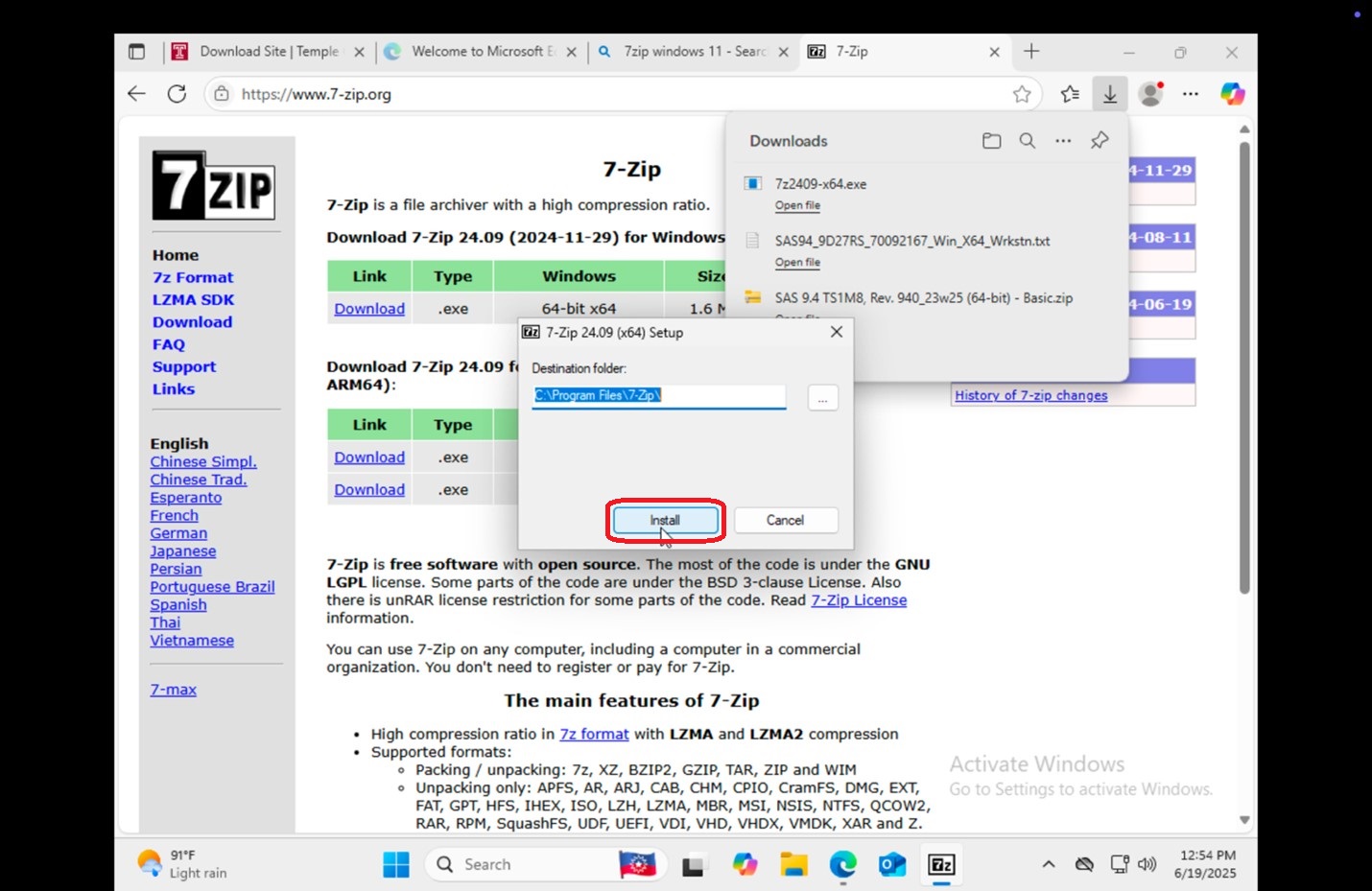The image size is (1372, 891).
Task: Open the Favorites list icon
Action: (x=1070, y=94)
